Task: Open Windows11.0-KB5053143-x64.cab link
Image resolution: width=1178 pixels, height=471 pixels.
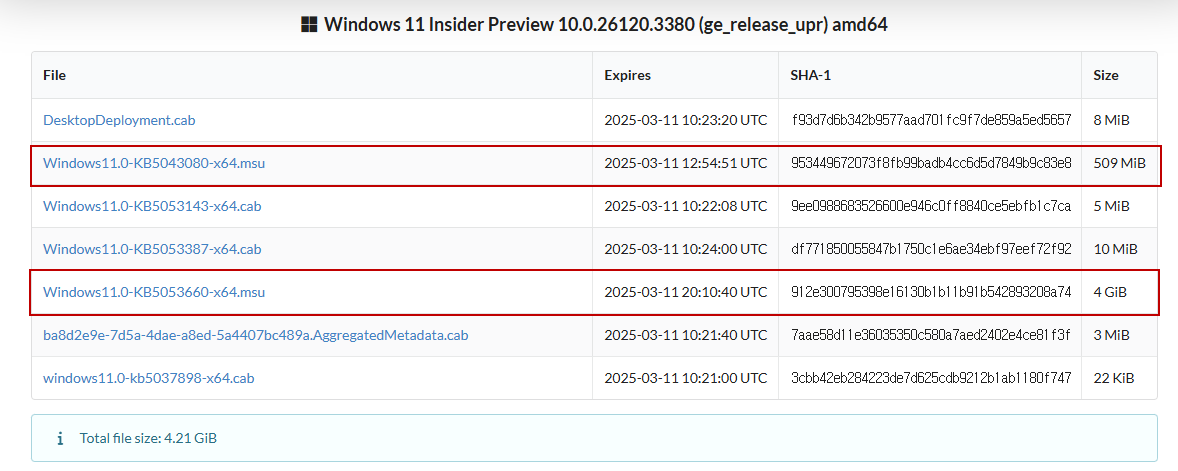Action: 153,206
